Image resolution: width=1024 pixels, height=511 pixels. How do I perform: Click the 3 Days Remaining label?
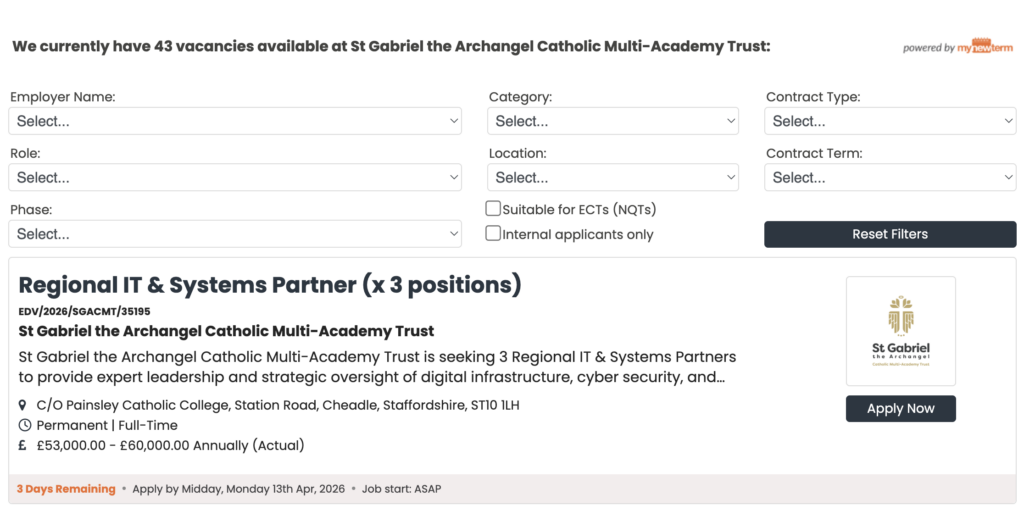[x=66, y=489]
